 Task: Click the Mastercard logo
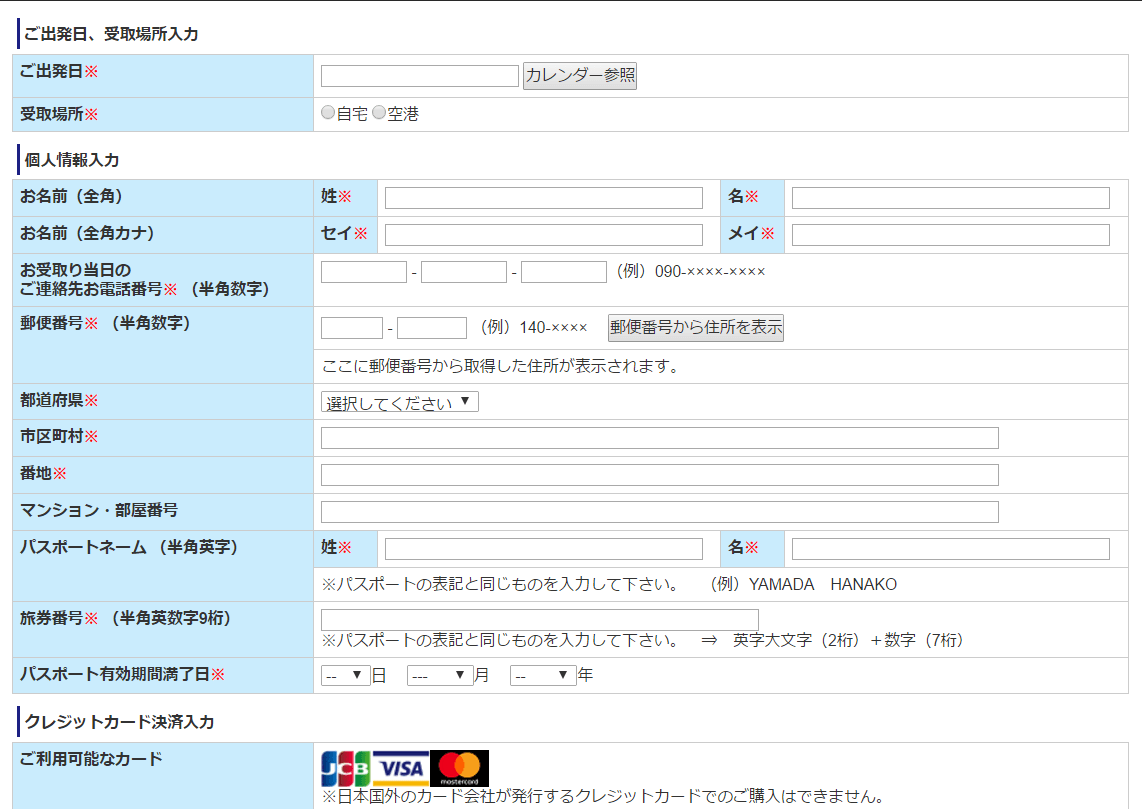tap(460, 768)
